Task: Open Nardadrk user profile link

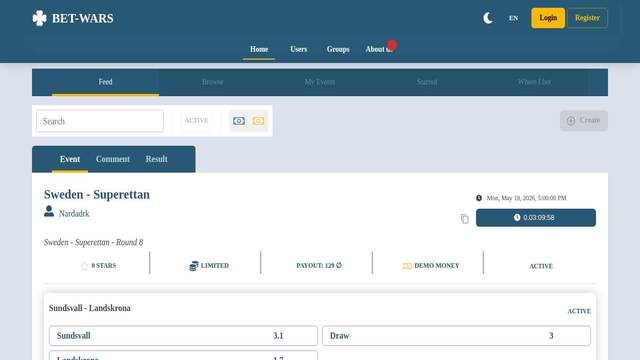Action: 74,213
